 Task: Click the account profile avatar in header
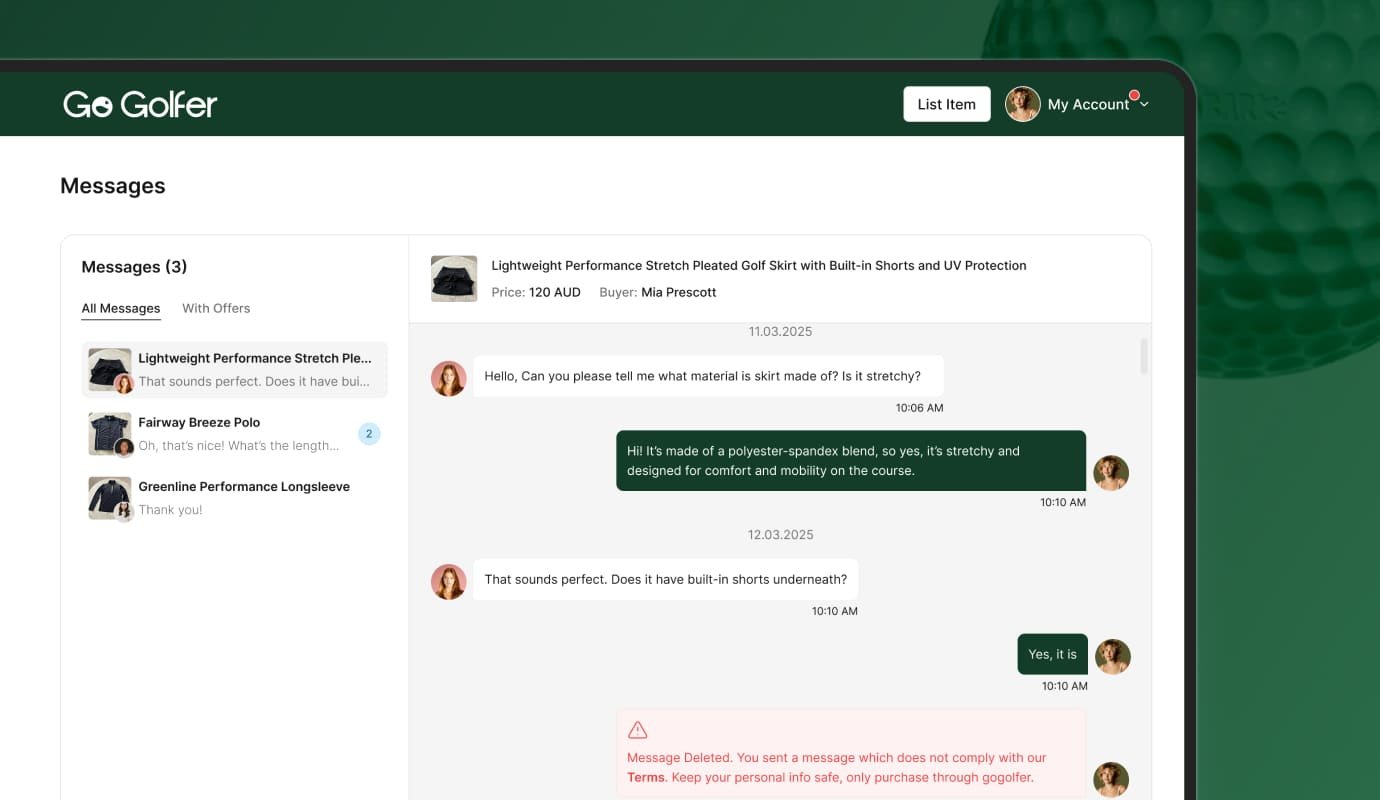[1022, 104]
